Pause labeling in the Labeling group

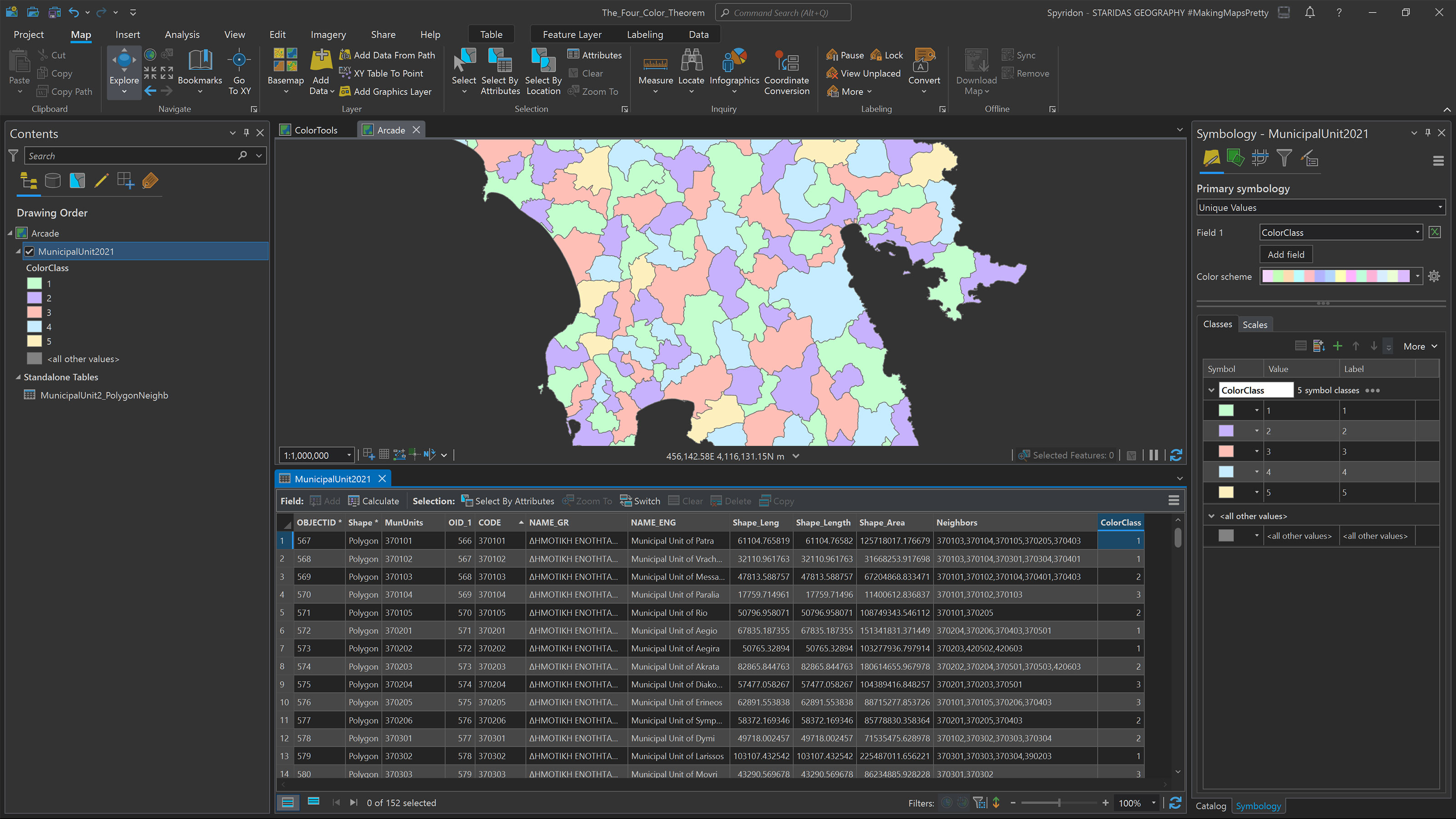click(x=844, y=55)
